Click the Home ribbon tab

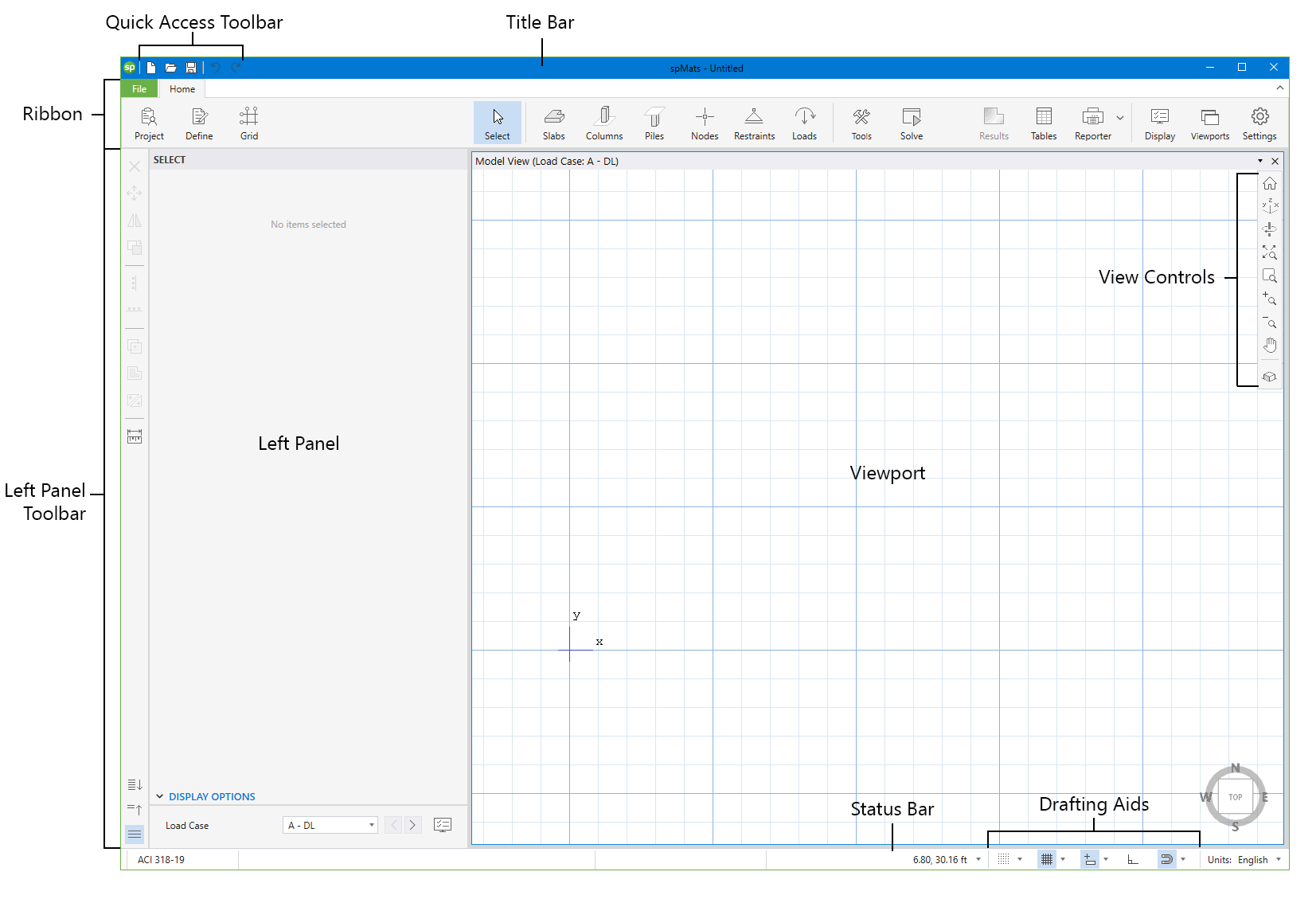point(182,88)
